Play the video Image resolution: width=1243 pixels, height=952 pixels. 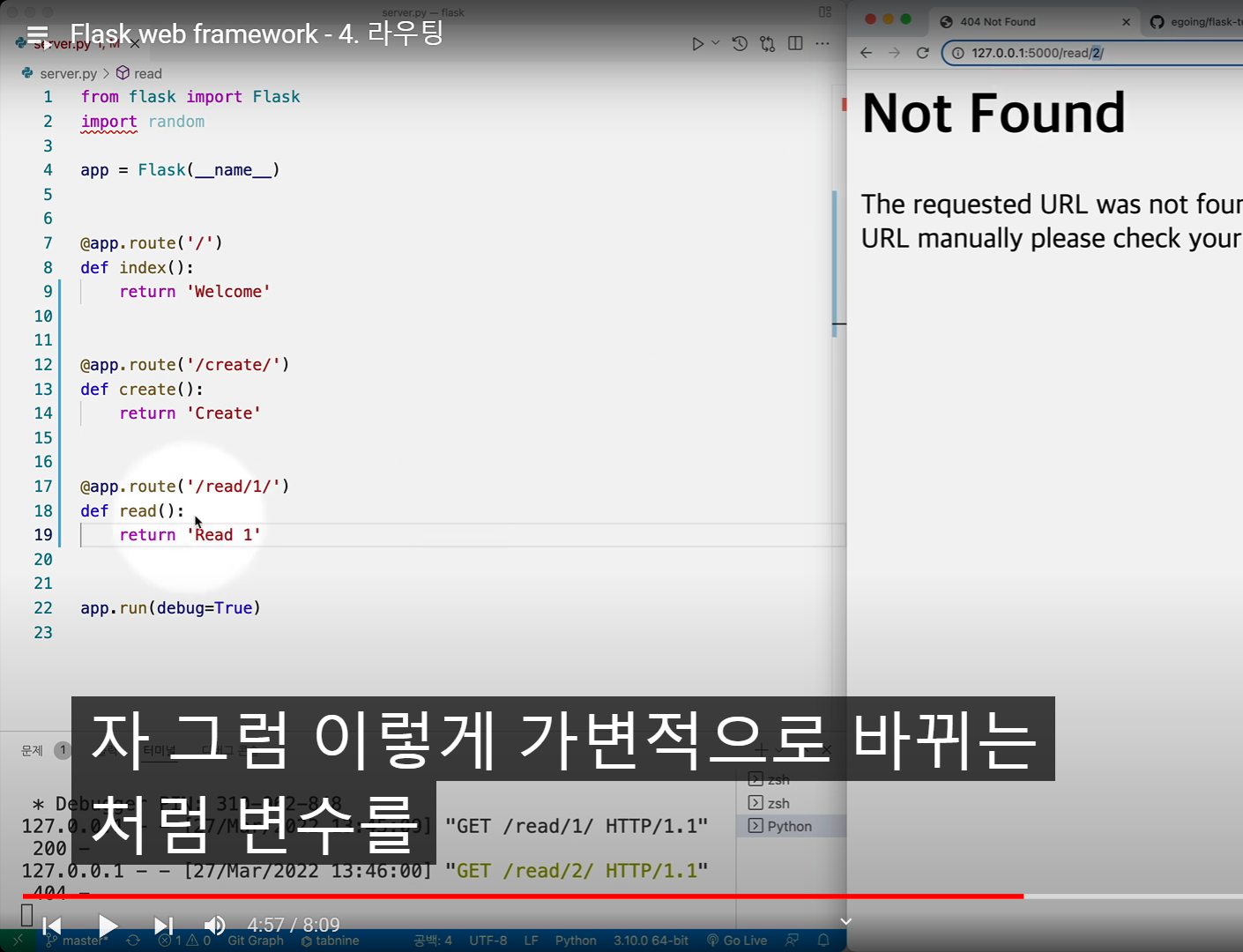108,926
